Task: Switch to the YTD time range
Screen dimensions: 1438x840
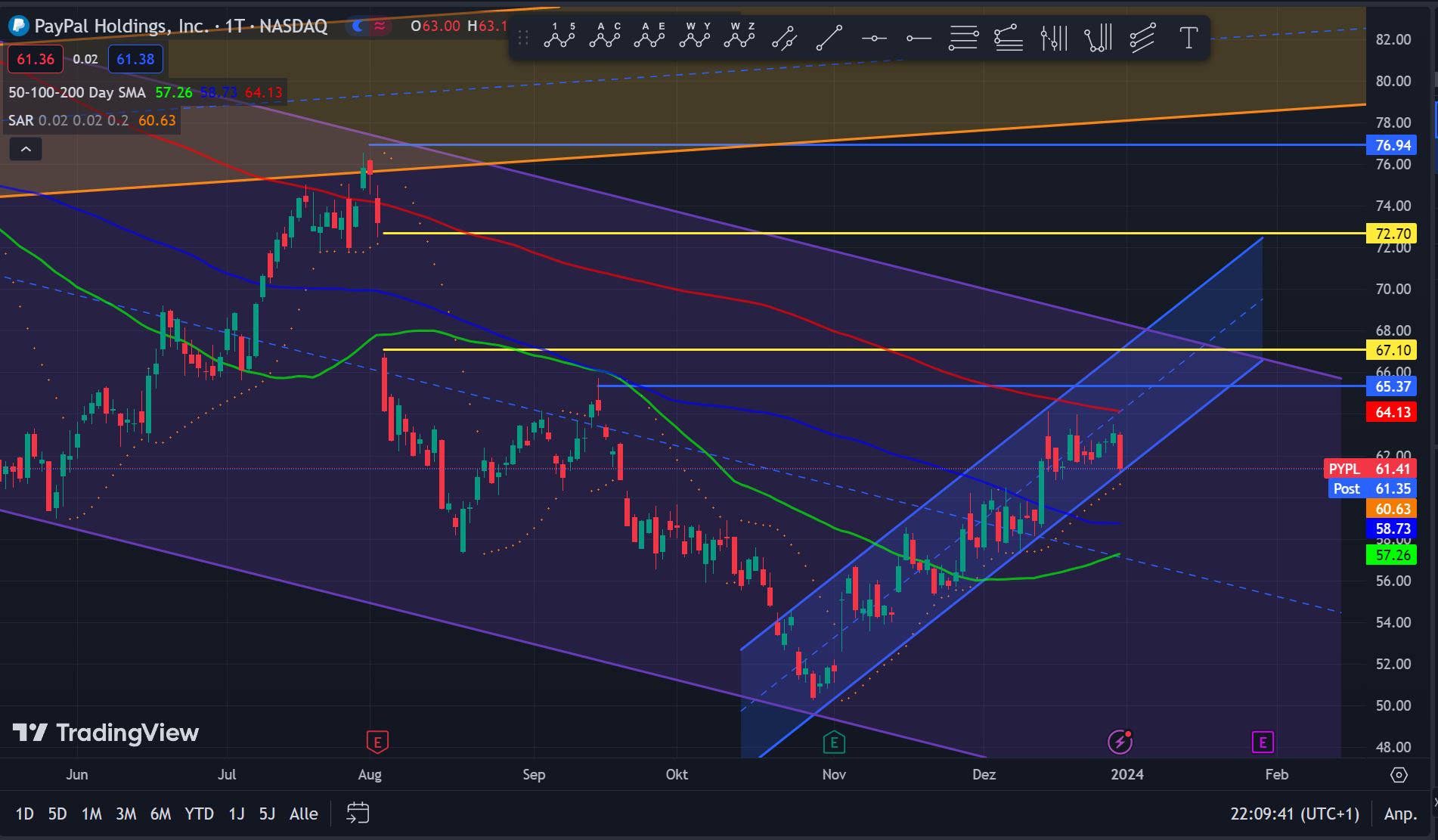Action: 199,814
